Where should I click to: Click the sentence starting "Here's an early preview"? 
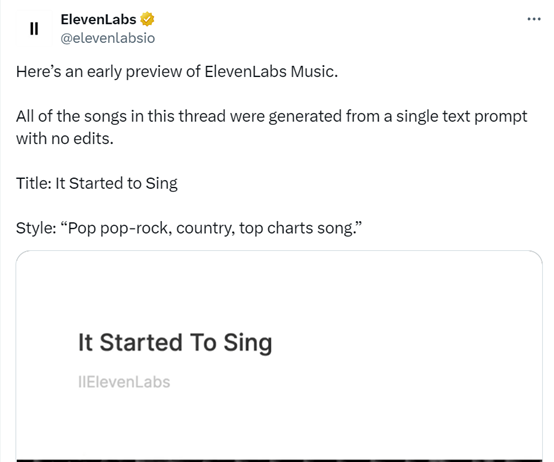pos(177,72)
